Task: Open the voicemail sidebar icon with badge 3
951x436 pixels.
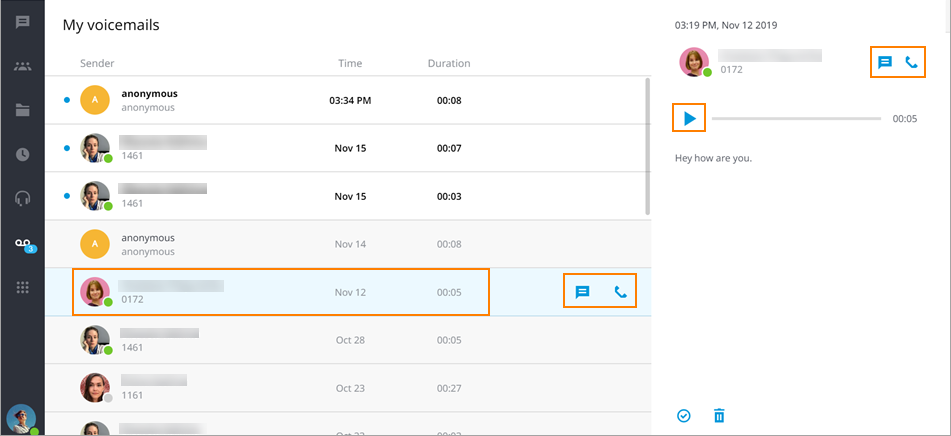Action: tap(24, 245)
